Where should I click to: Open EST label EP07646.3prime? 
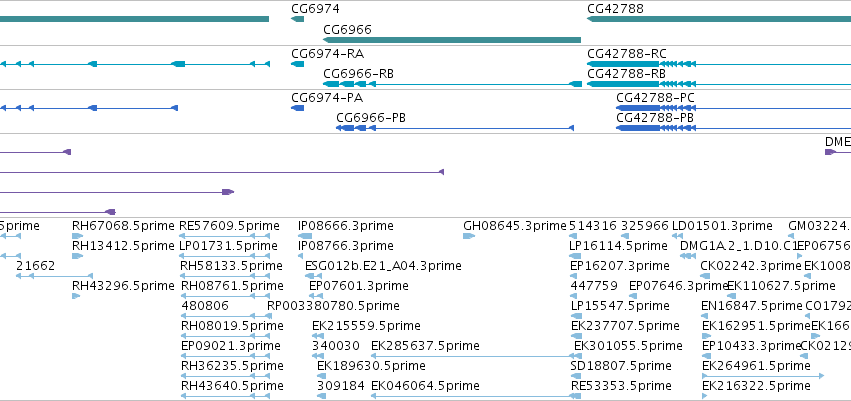(x=678, y=286)
